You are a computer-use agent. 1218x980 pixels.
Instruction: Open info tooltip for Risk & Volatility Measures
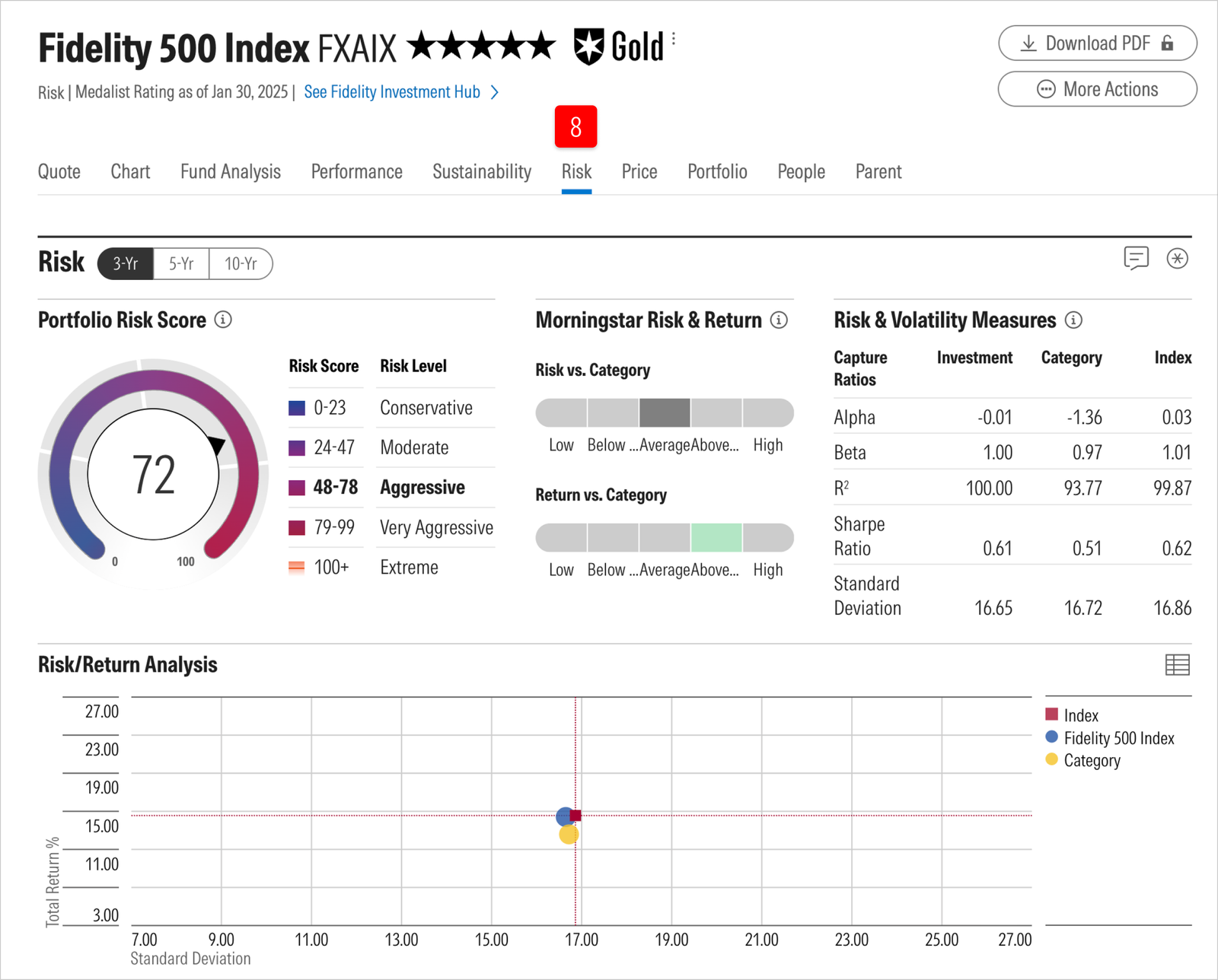(x=1073, y=320)
